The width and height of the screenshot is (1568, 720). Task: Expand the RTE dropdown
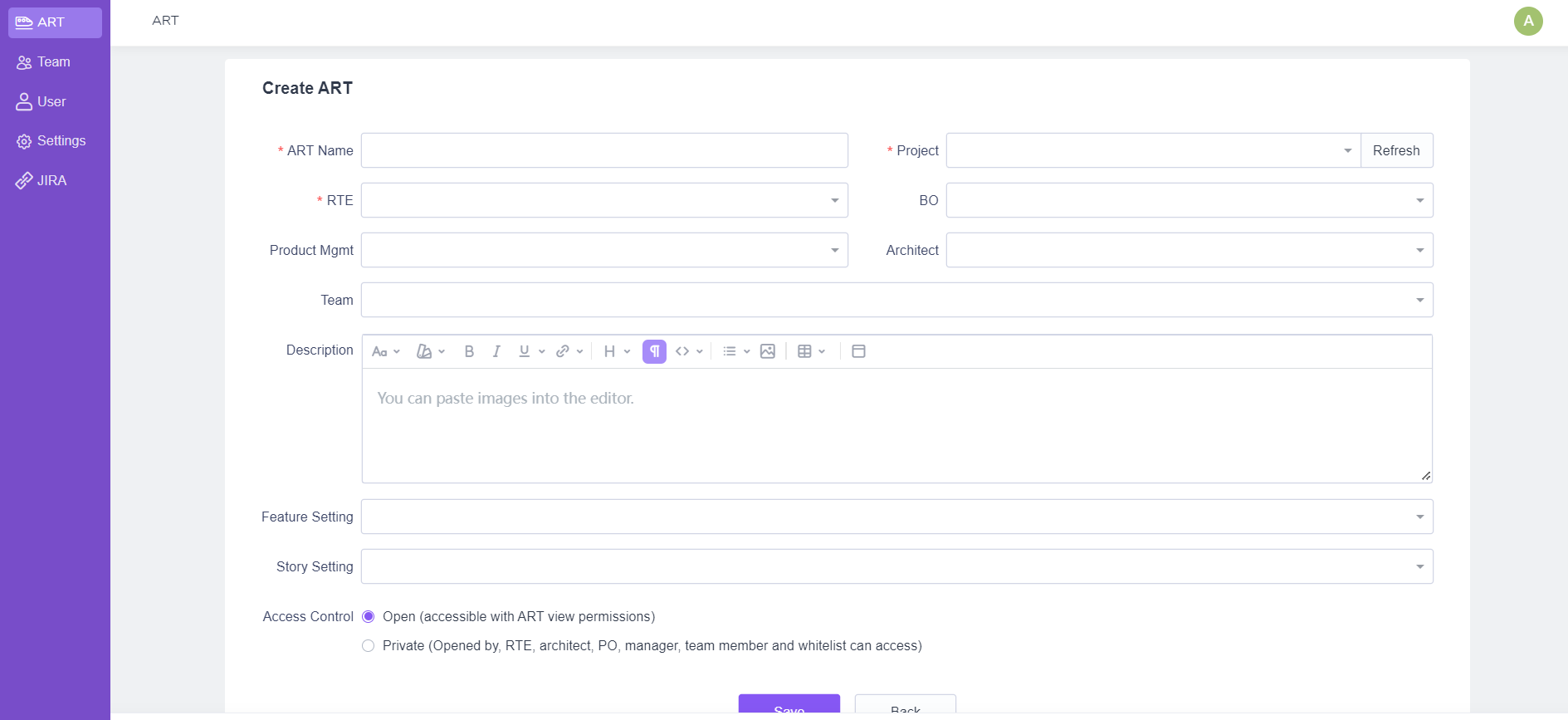click(x=603, y=200)
